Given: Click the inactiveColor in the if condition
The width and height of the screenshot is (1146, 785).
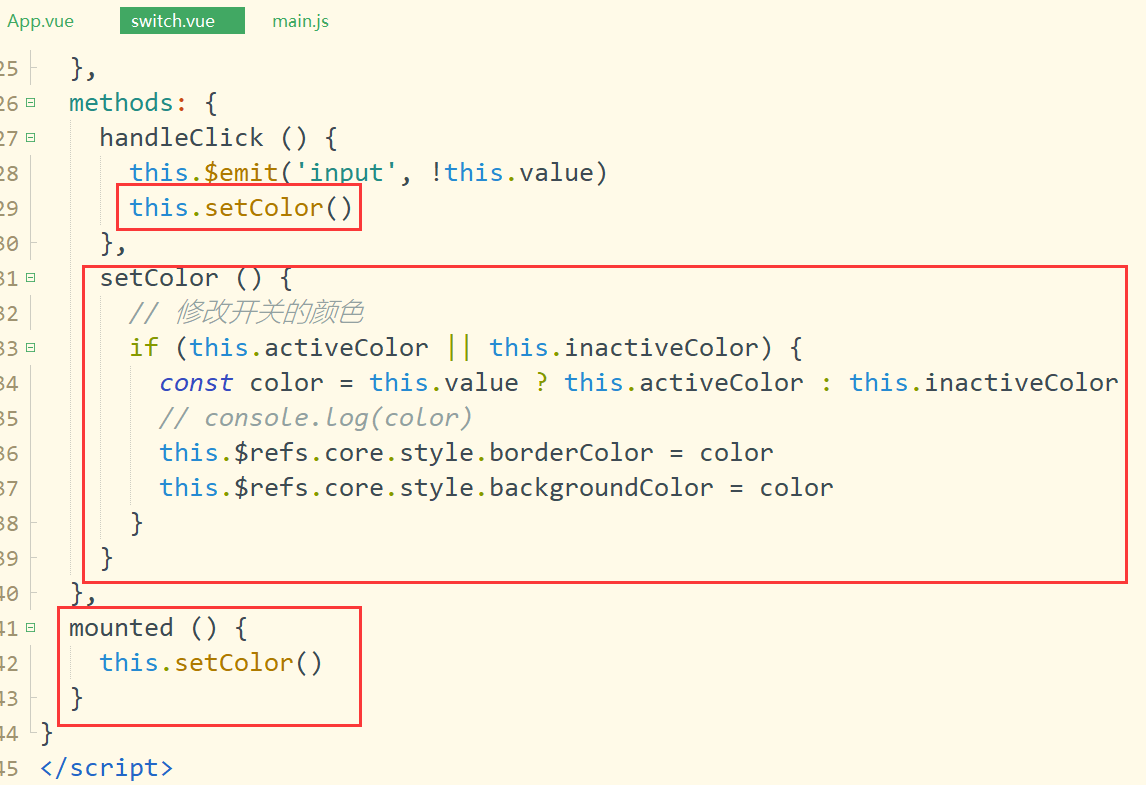Looking at the screenshot, I should pos(662,348).
